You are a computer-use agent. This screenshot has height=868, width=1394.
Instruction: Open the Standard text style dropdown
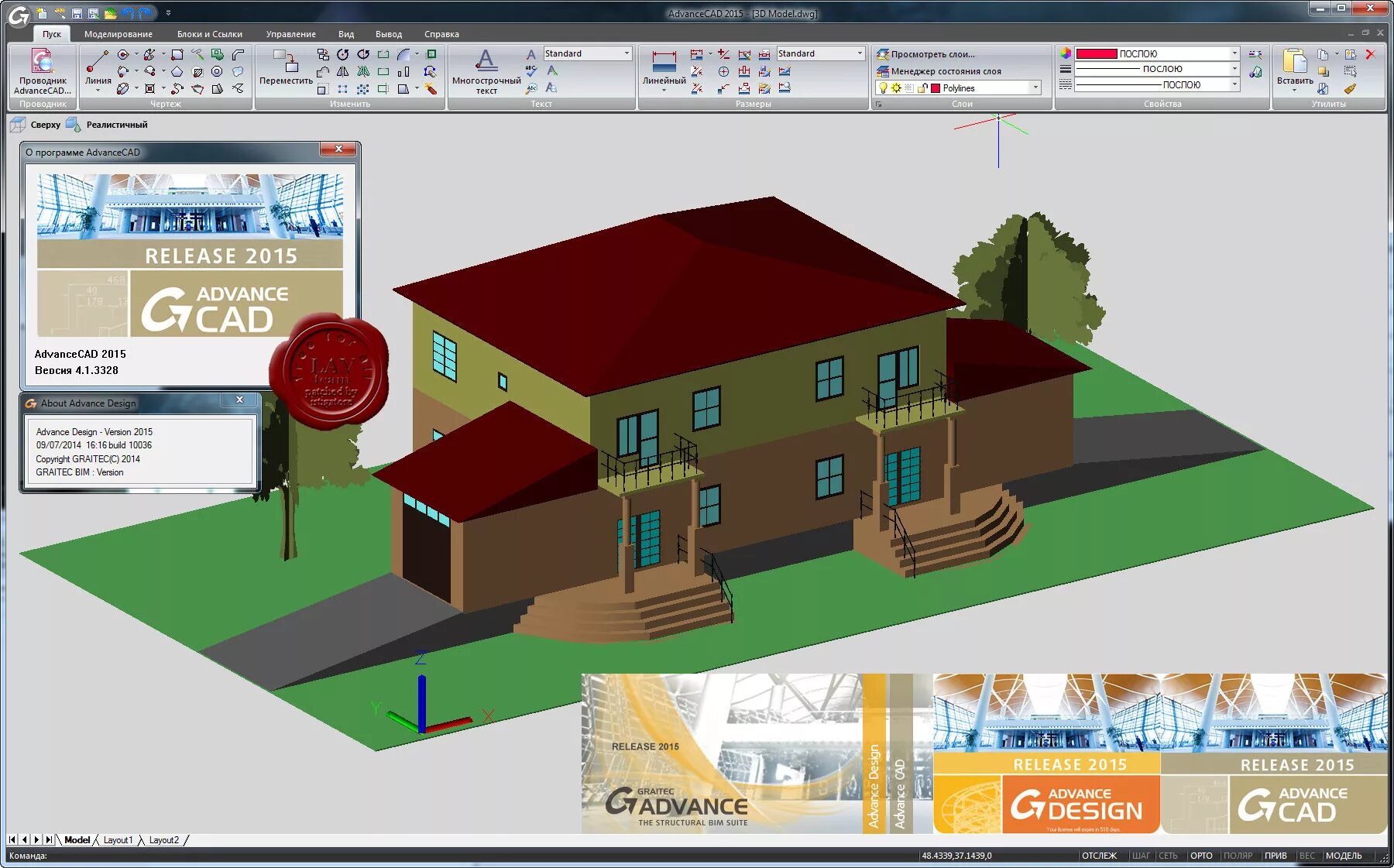click(626, 53)
